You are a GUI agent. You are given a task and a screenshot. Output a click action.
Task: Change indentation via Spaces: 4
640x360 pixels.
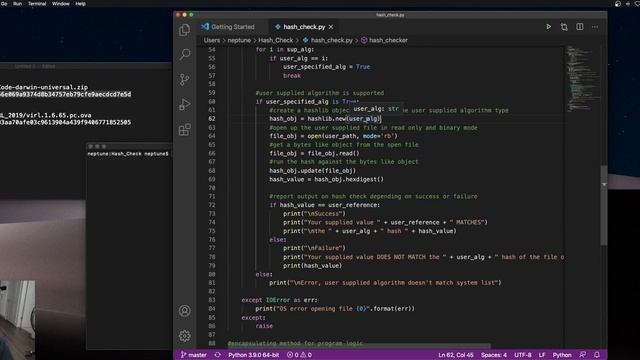tap(493, 355)
